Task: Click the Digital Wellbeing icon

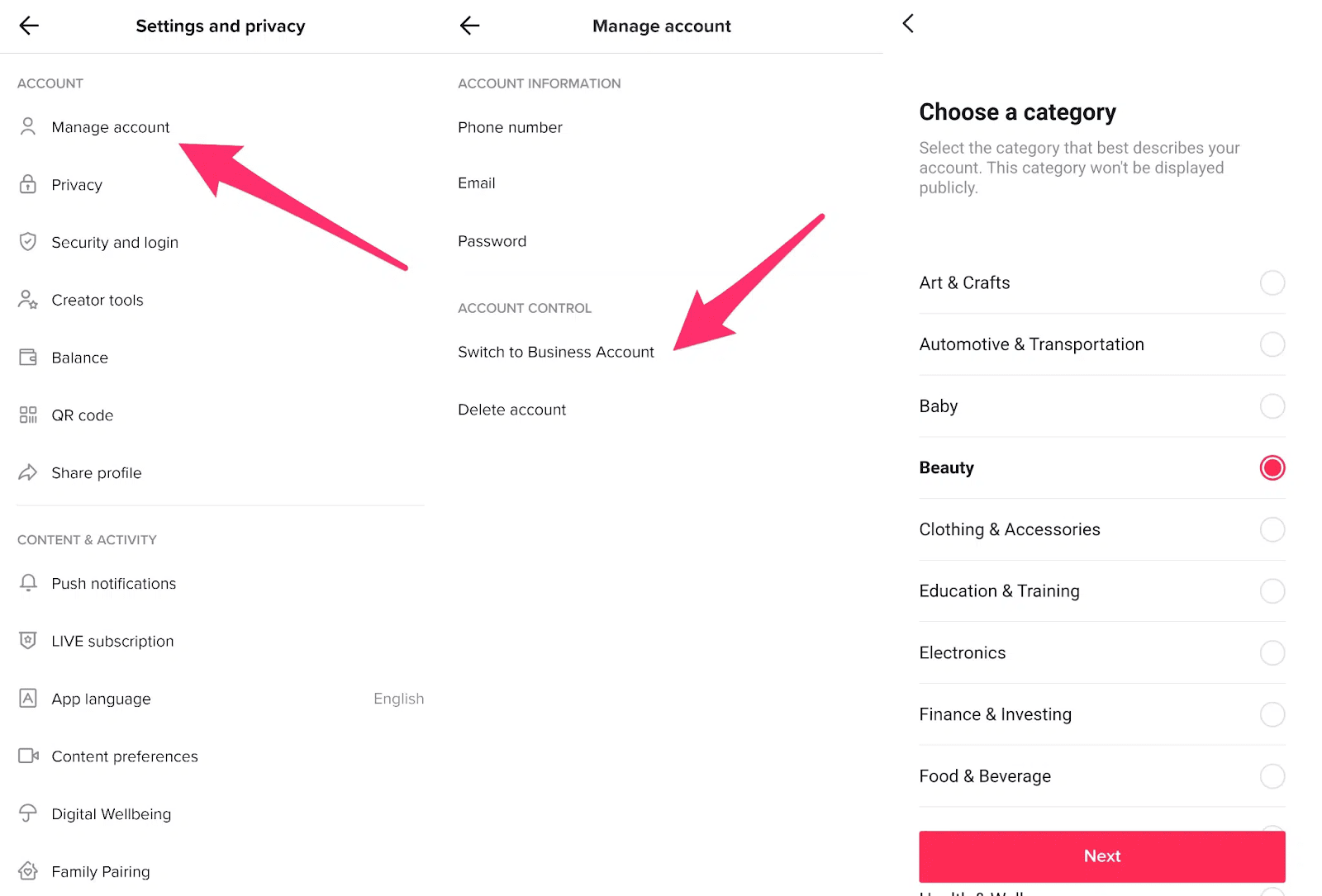Action: tap(27, 813)
